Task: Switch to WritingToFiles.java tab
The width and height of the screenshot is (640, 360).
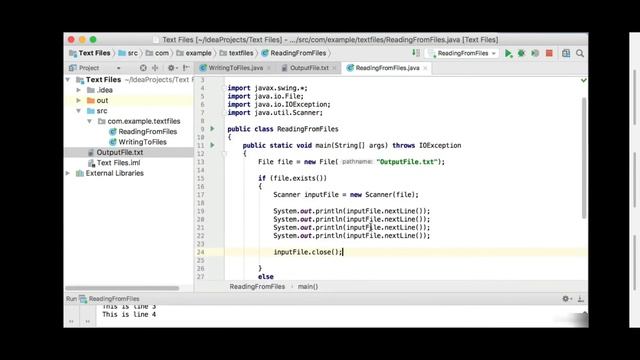Action: tap(236, 68)
